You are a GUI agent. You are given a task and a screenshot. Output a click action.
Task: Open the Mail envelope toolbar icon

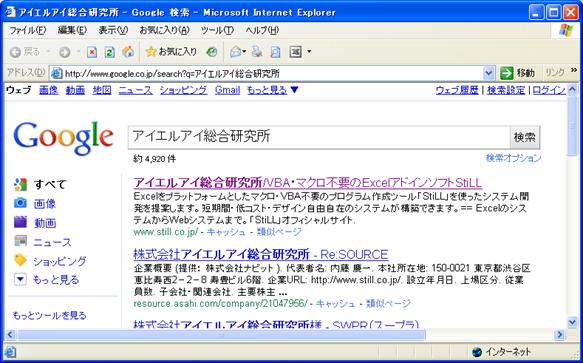pos(235,52)
